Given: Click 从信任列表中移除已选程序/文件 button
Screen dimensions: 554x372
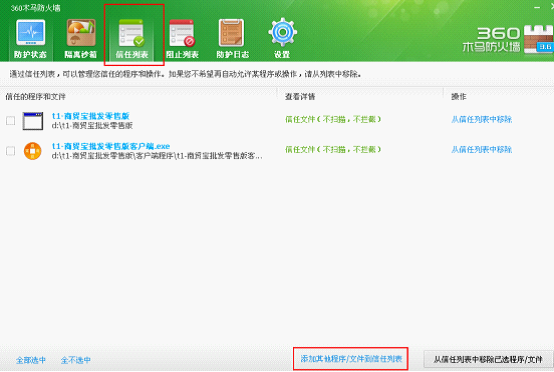Looking at the screenshot, I should coord(488,360).
